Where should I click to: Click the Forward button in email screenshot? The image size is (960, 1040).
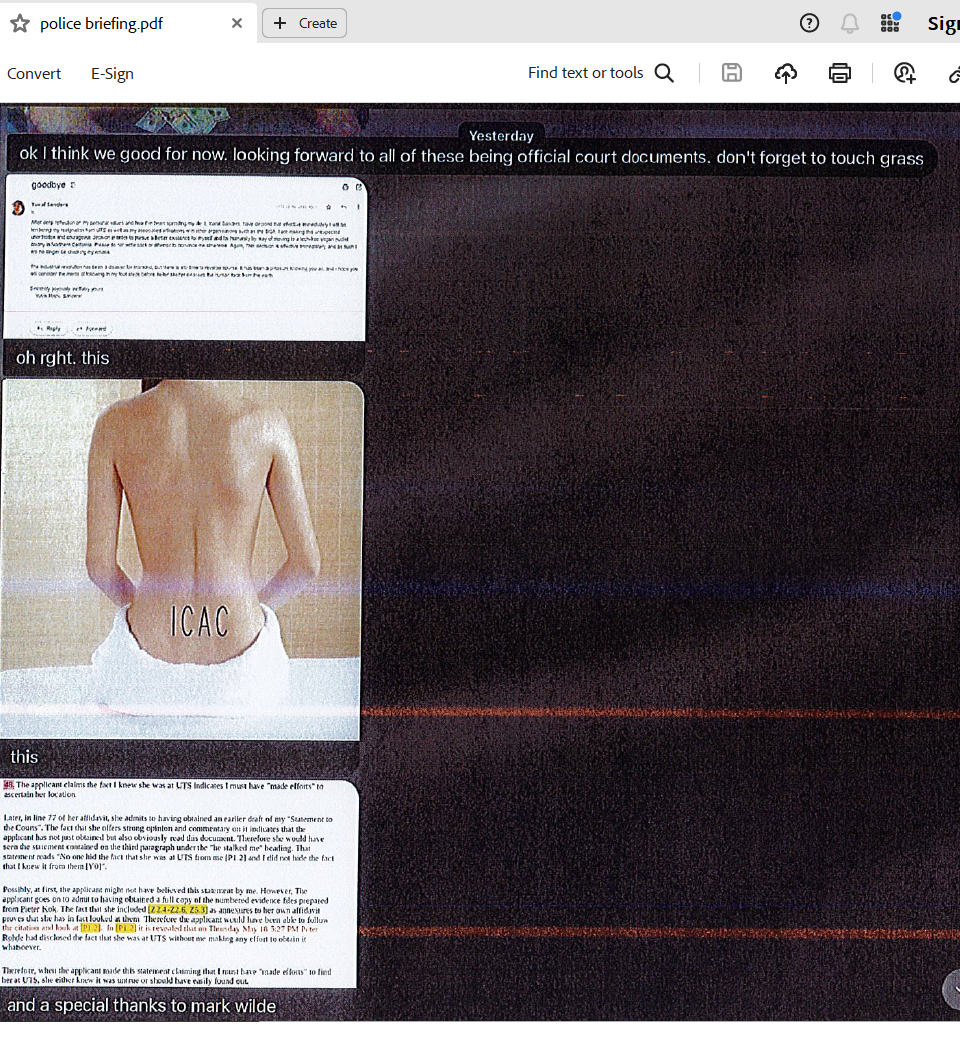92,328
